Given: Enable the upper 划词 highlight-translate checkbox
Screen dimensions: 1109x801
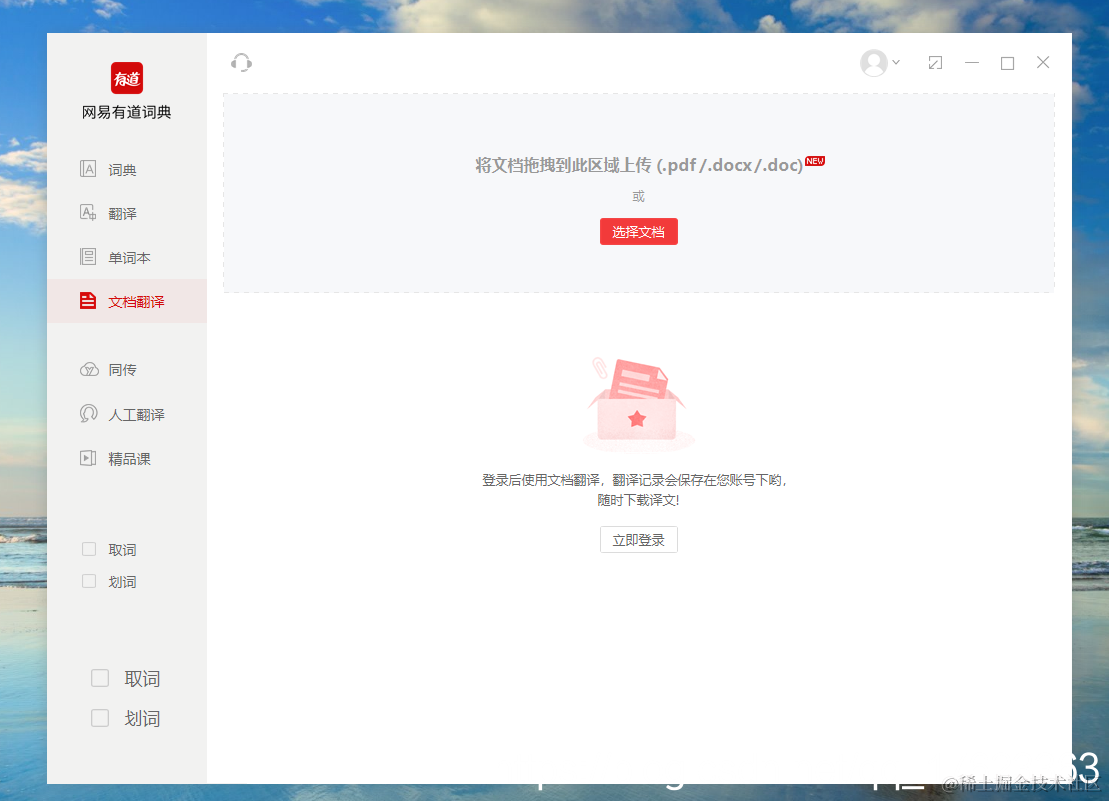Looking at the screenshot, I should coord(88,580).
